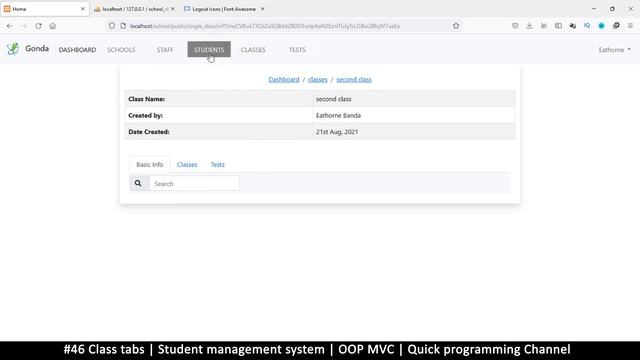Viewport: 640px width, 360px height.
Task: Click the blue round extension icon
Action: pyautogui.click(x=602, y=26)
